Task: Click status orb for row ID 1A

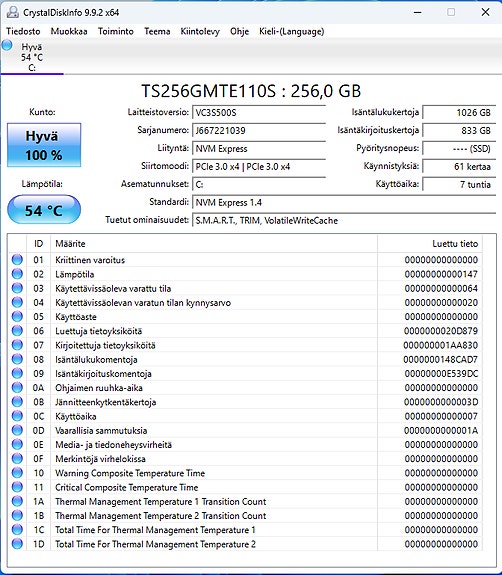Action: tap(17, 501)
